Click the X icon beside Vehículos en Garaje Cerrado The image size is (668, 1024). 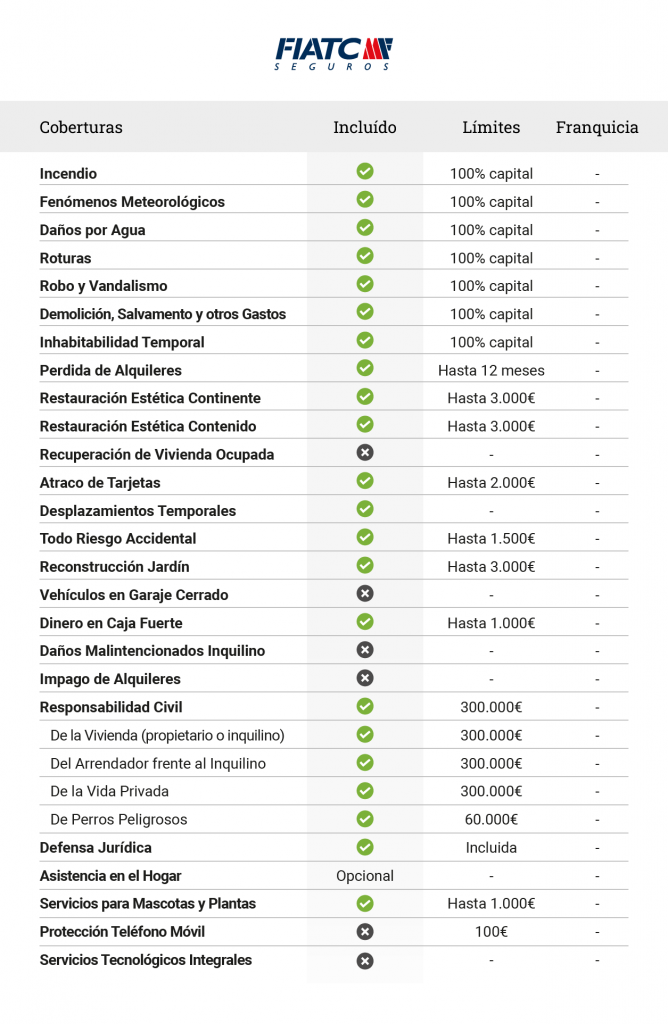point(365,593)
